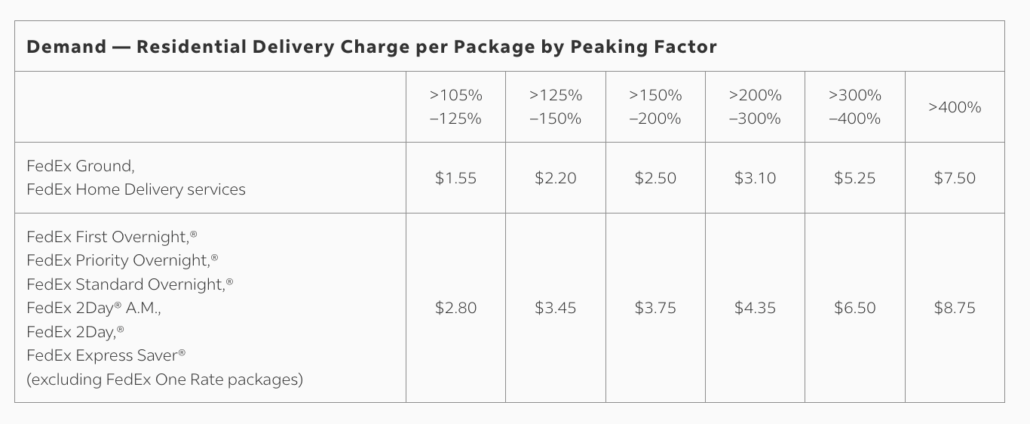Click the table title about Residential Delivery Charge
The image size is (1030, 424).
click(371, 47)
